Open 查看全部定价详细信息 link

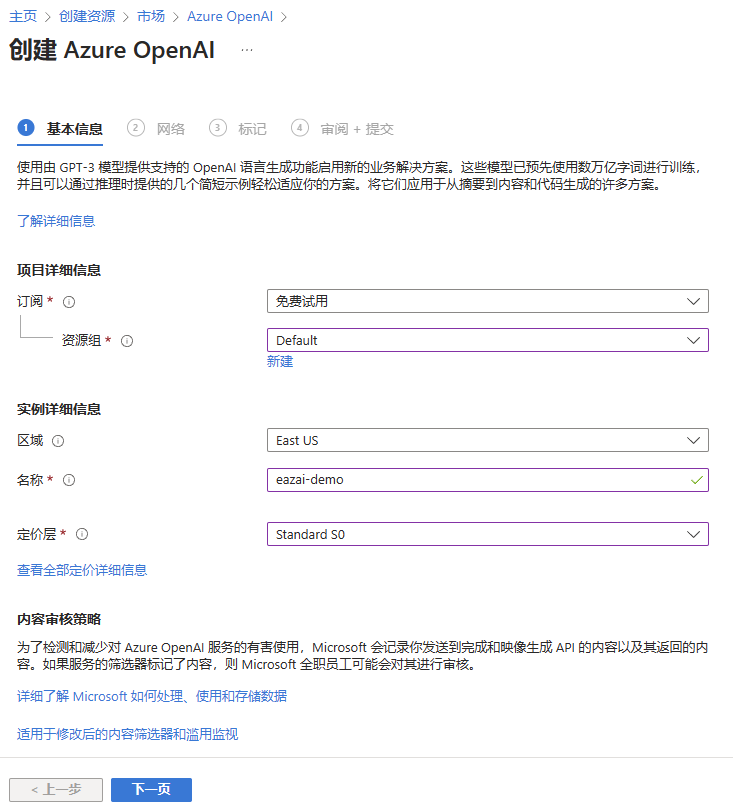(x=82, y=570)
